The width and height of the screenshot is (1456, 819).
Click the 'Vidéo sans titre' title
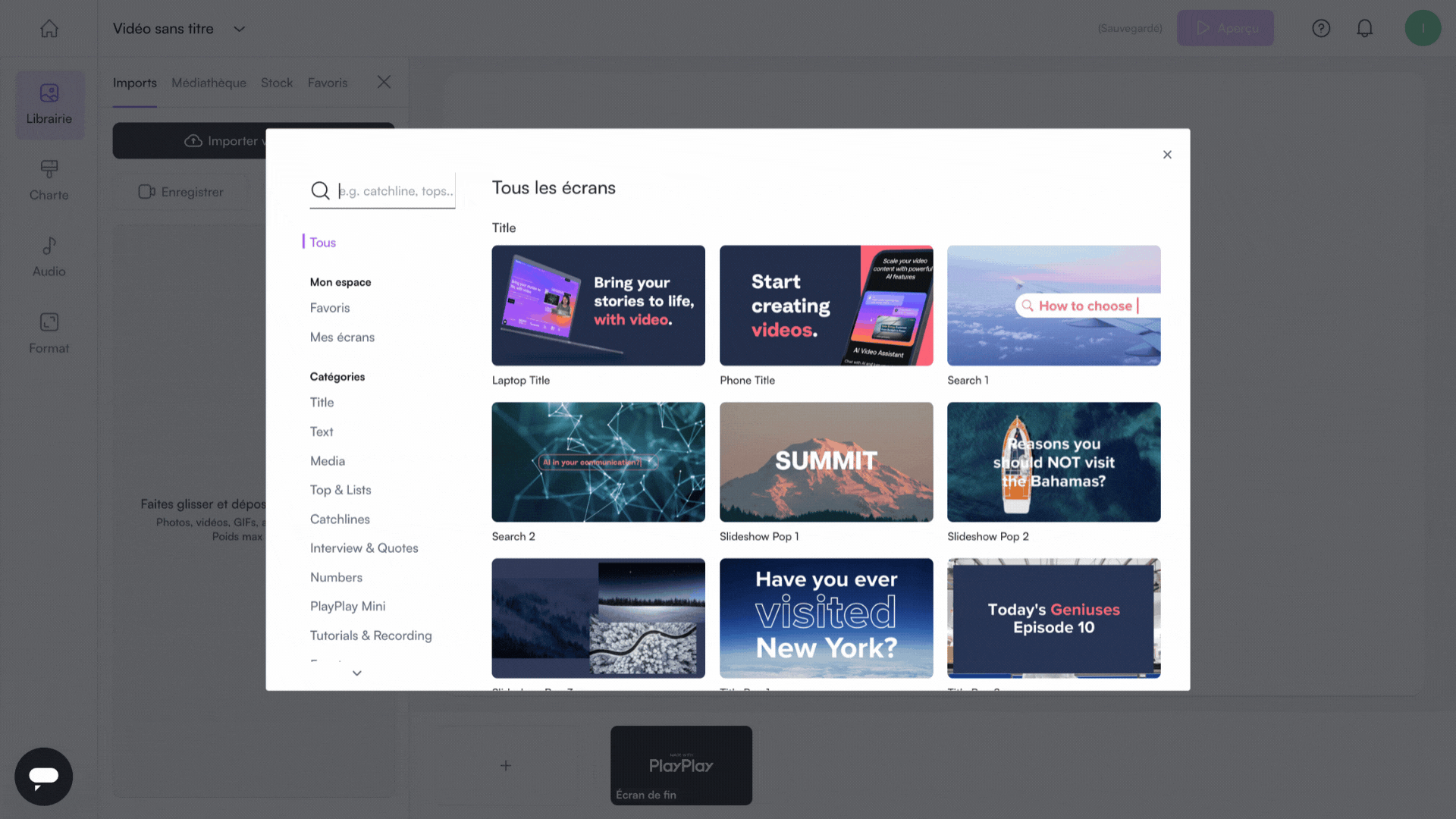(x=163, y=29)
